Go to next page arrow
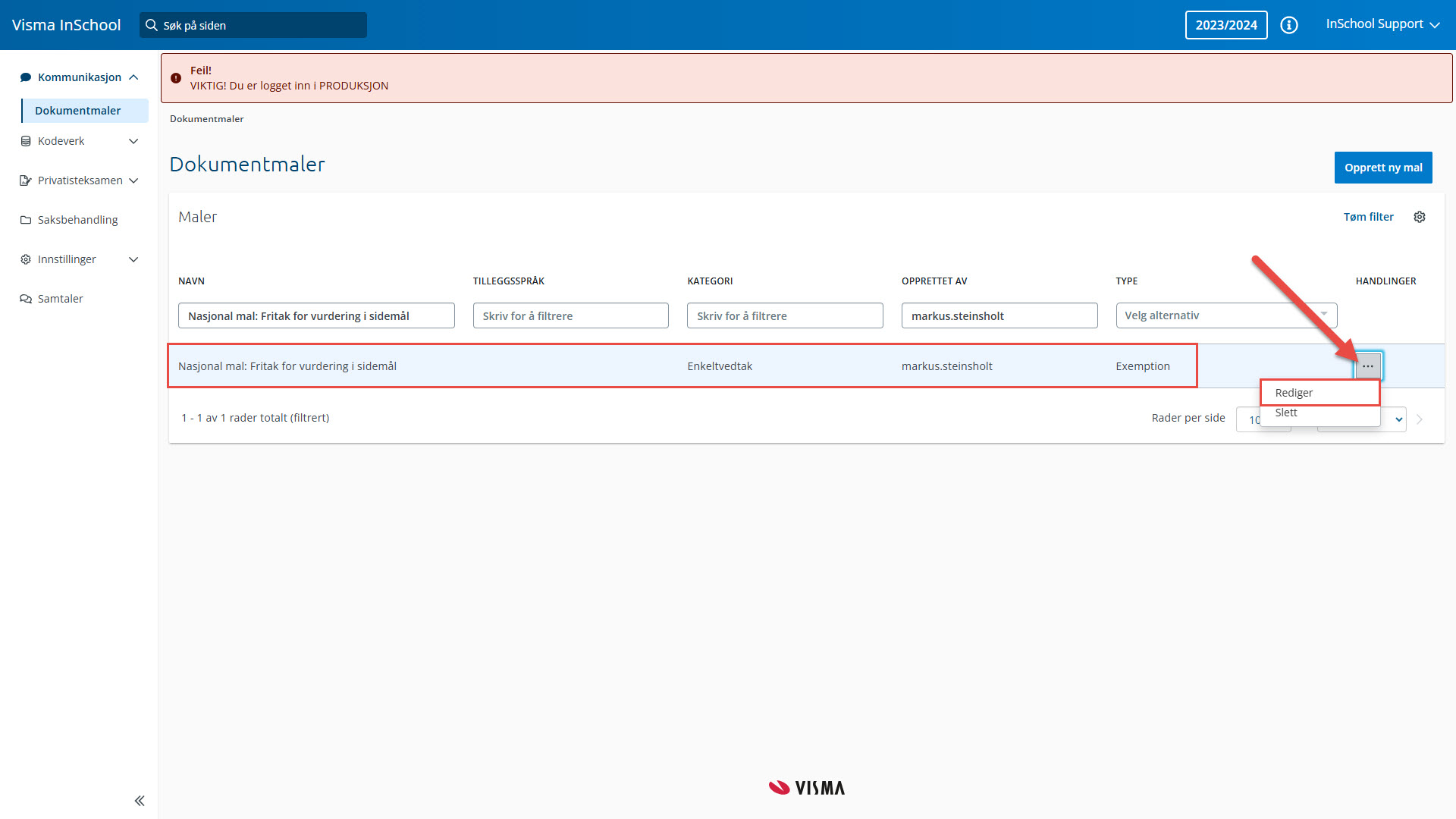Image resolution: width=1456 pixels, height=819 pixels. tap(1420, 419)
